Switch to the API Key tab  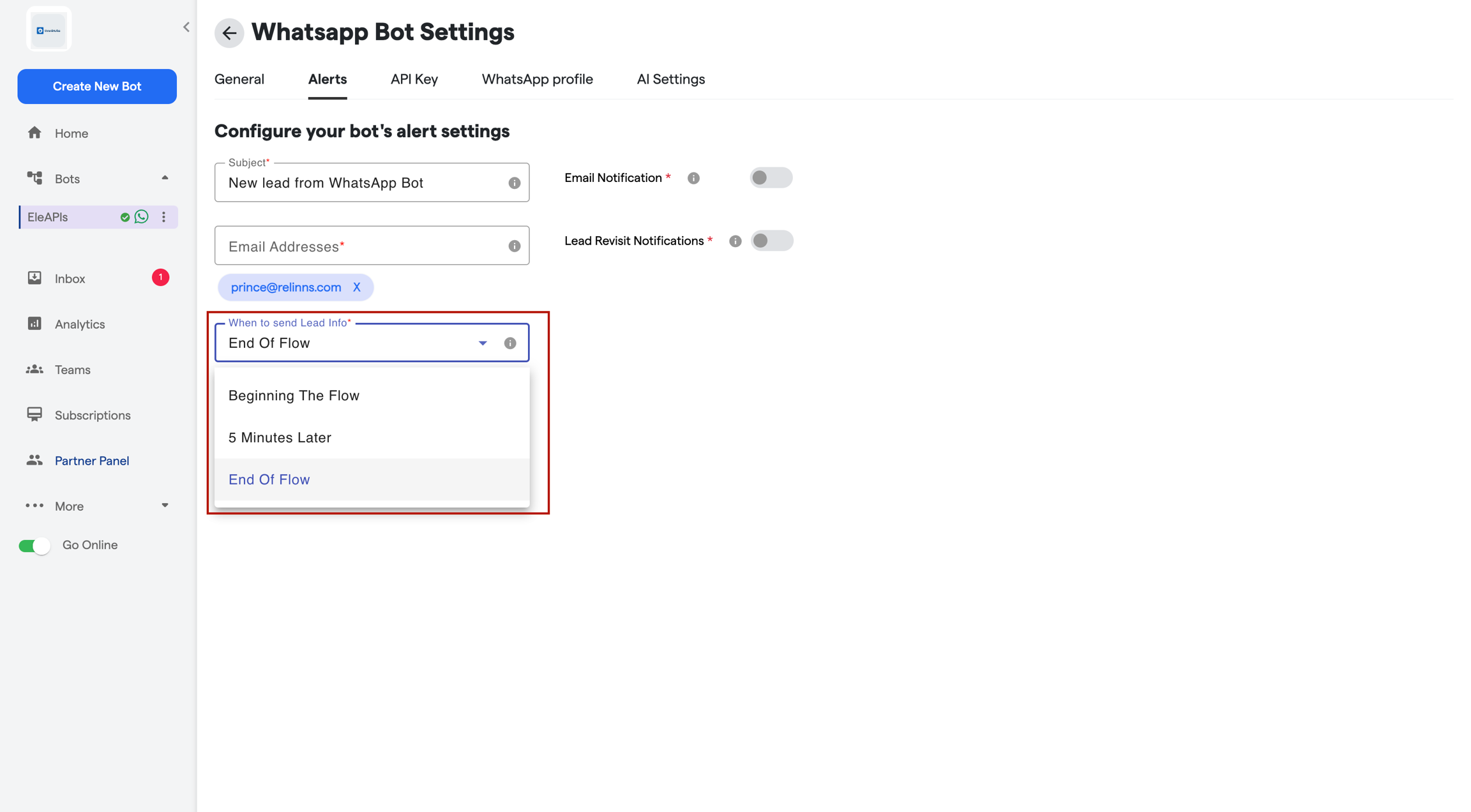(x=414, y=79)
